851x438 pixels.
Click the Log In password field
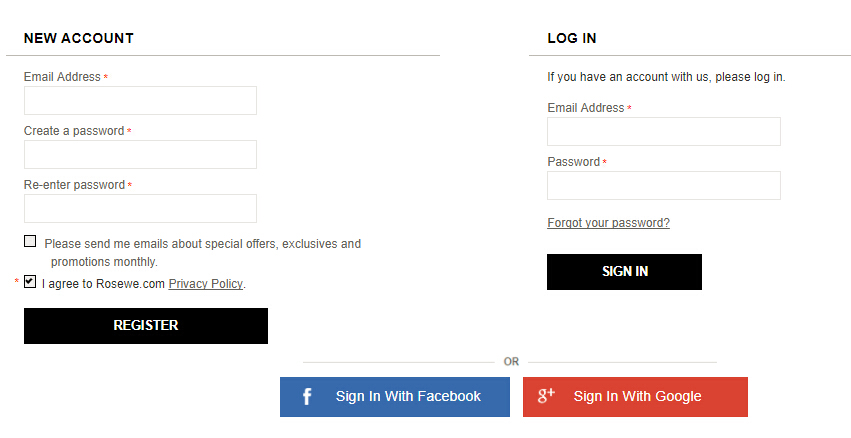[x=663, y=186]
